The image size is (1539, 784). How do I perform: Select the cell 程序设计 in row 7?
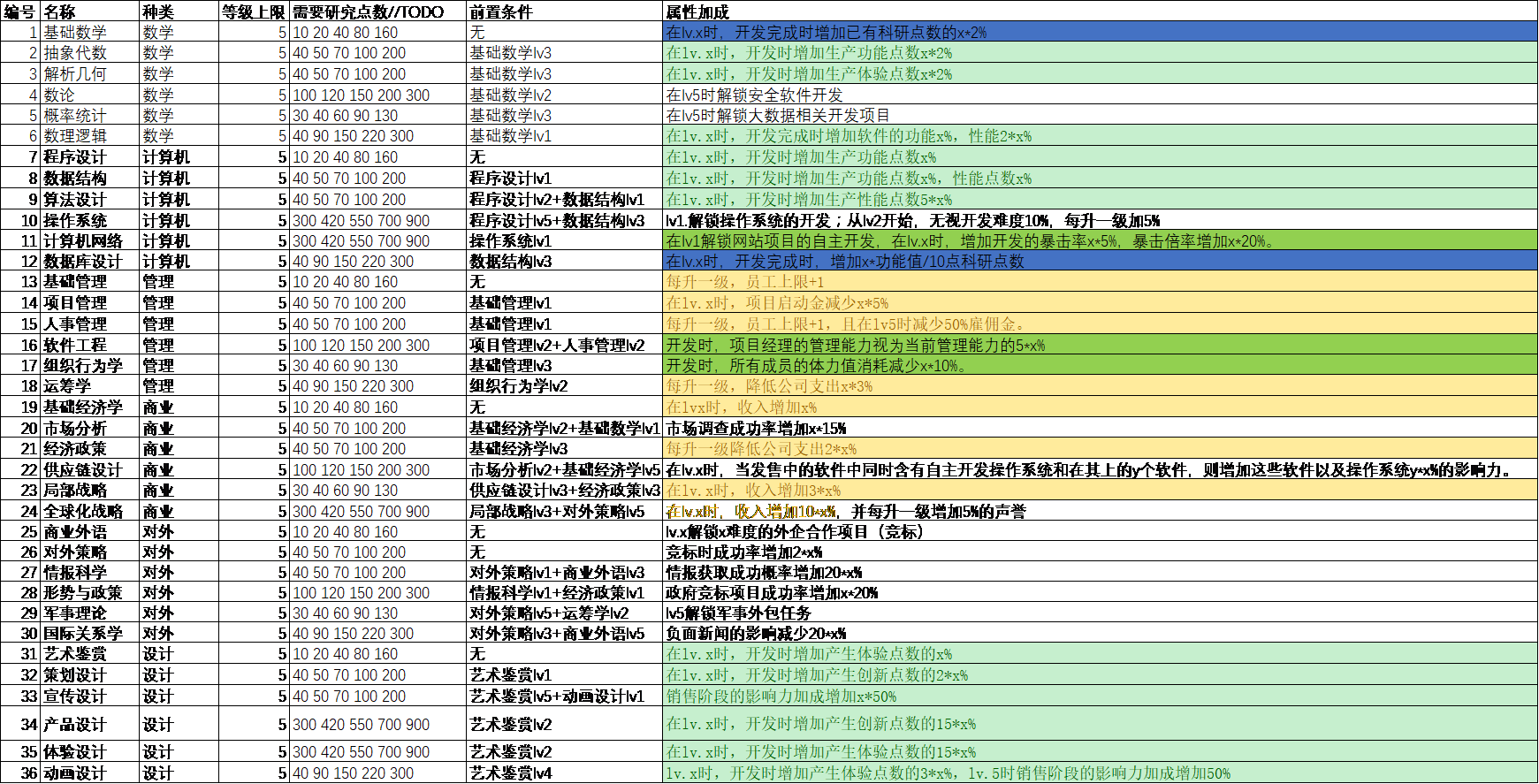(x=90, y=156)
